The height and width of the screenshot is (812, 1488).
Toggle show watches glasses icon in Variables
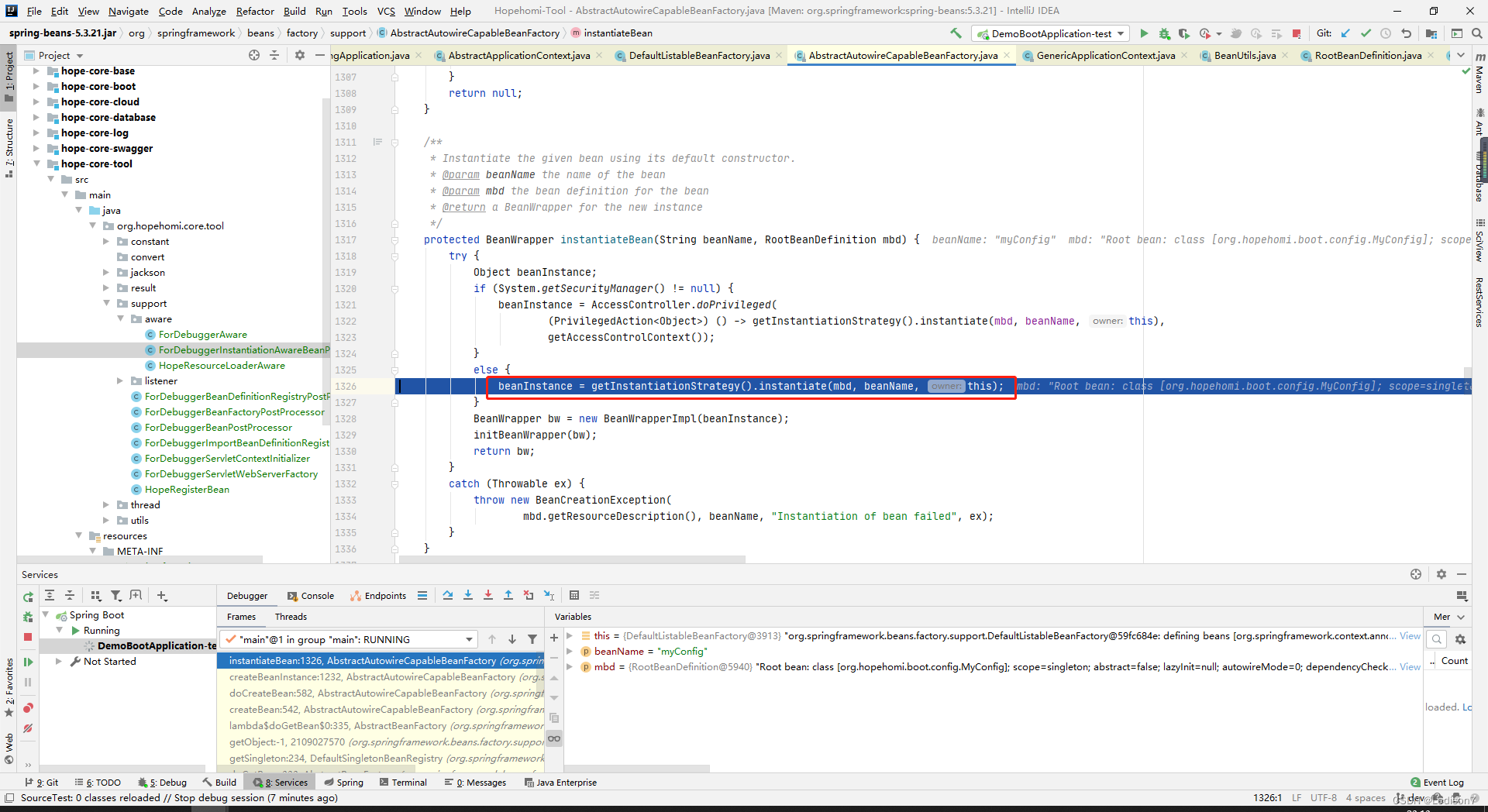point(554,738)
